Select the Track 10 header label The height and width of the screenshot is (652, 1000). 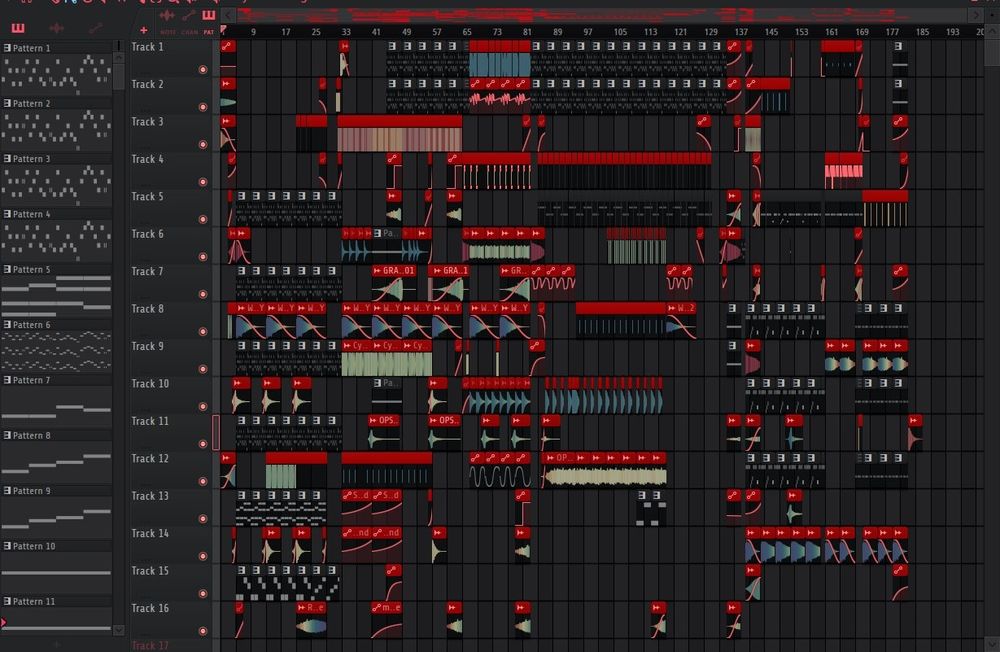tap(150, 383)
